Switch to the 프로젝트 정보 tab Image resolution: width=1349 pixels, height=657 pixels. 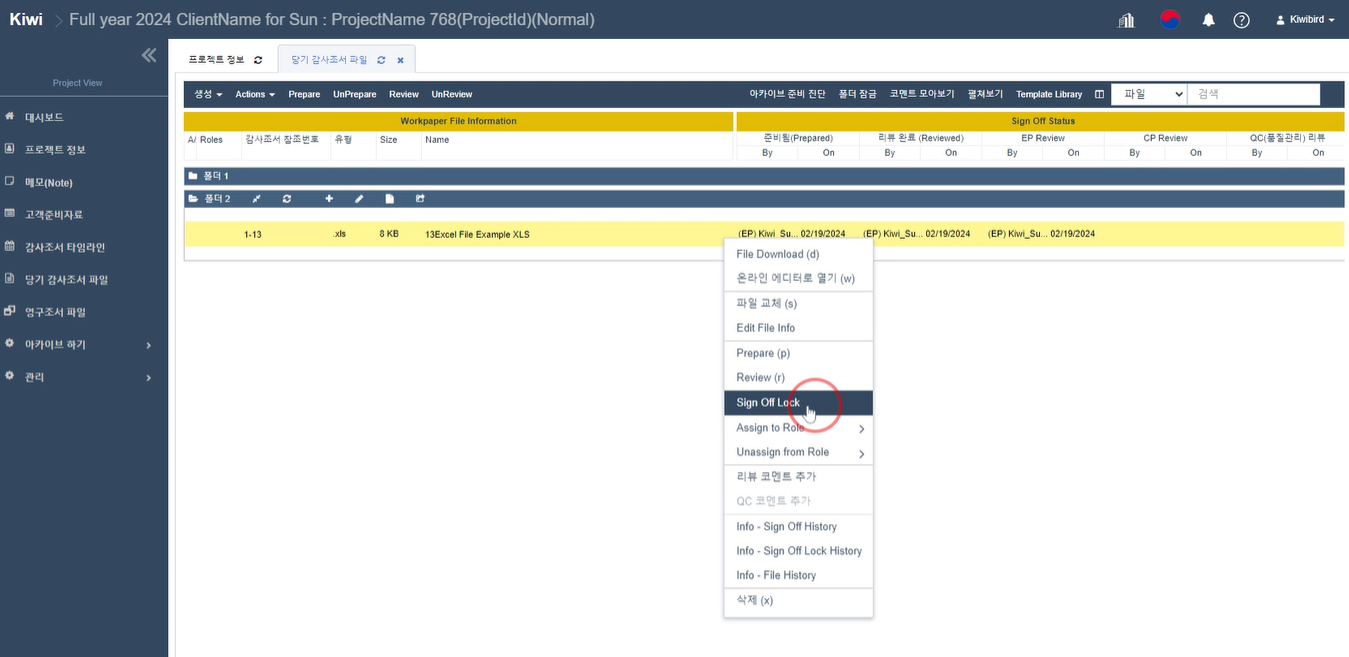pyautogui.click(x=217, y=60)
